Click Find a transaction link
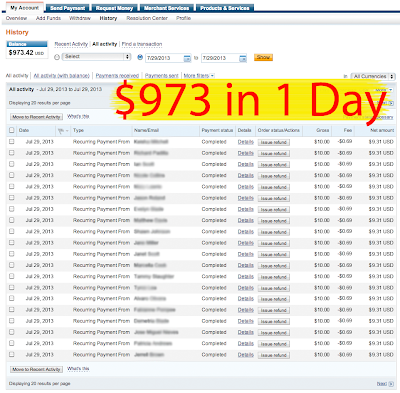 [142, 44]
